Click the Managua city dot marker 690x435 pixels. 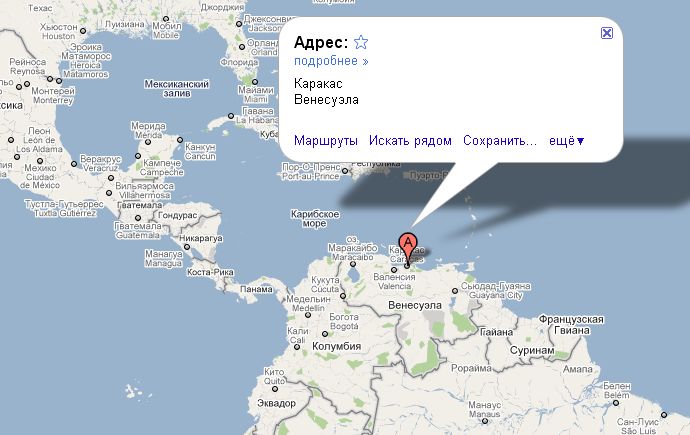coord(187,247)
